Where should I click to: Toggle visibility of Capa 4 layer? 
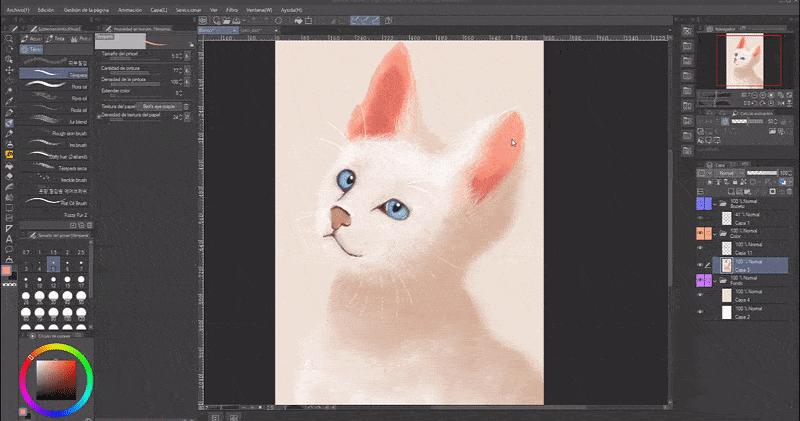tap(700, 295)
